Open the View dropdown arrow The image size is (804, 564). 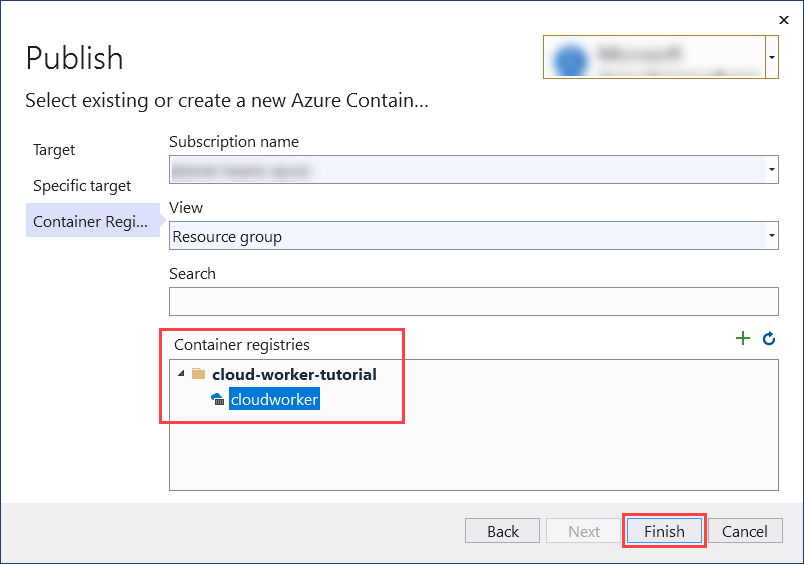point(771,237)
